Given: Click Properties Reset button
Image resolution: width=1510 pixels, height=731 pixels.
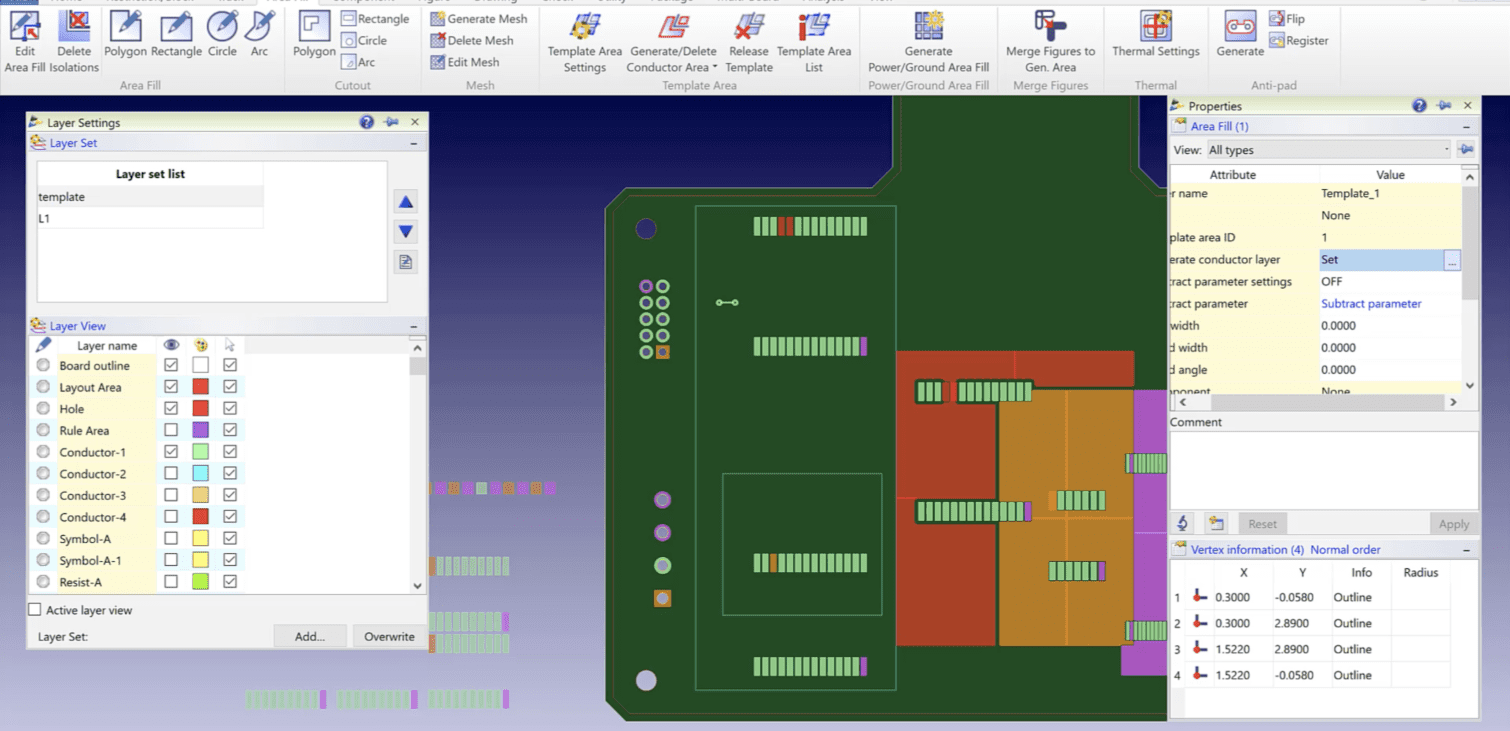Looking at the screenshot, I should click(x=1262, y=524).
